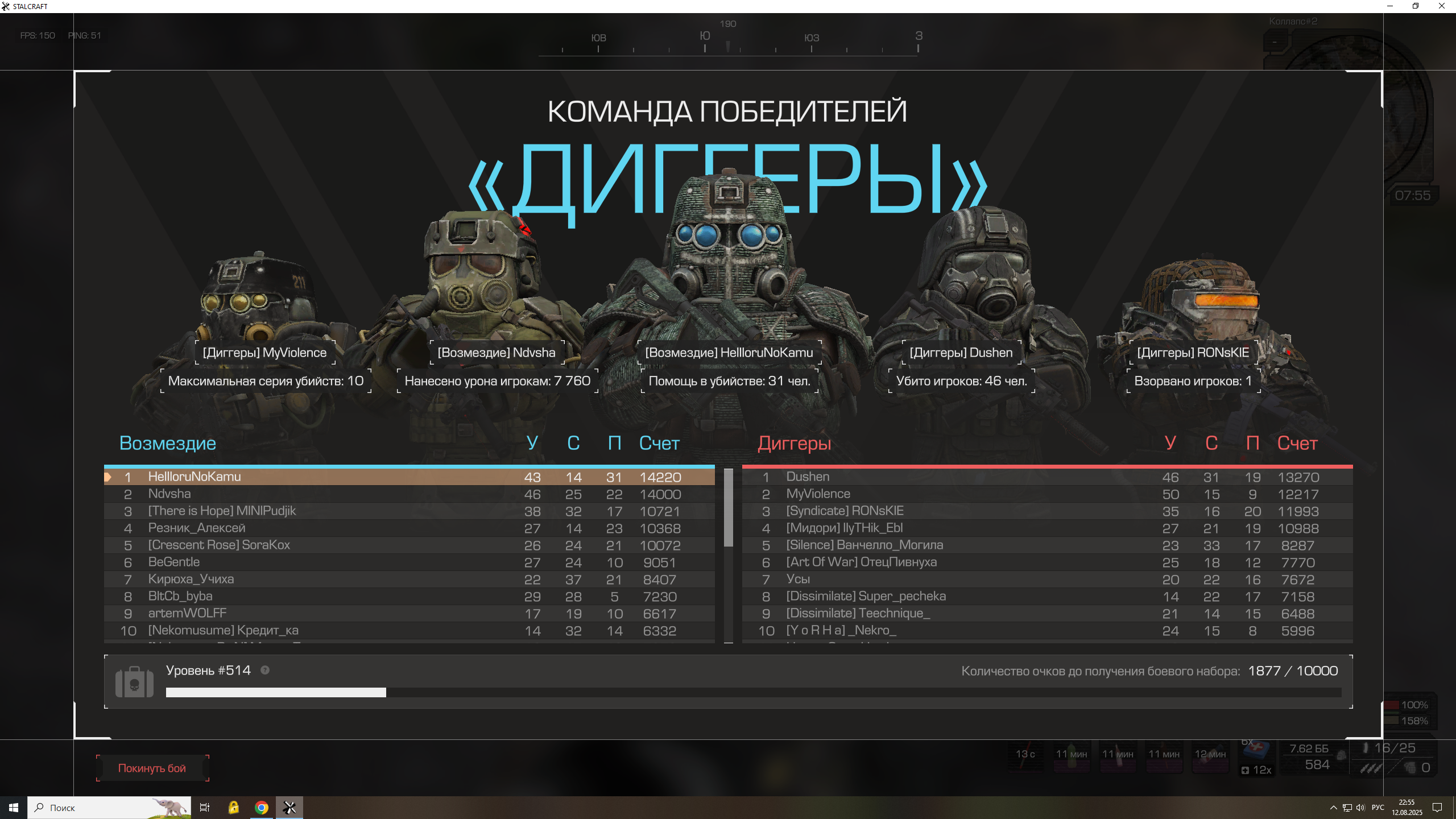The height and width of the screenshot is (819, 1456).
Task: Select the [Syndicate] RONsKIE row
Action: click(x=1047, y=511)
